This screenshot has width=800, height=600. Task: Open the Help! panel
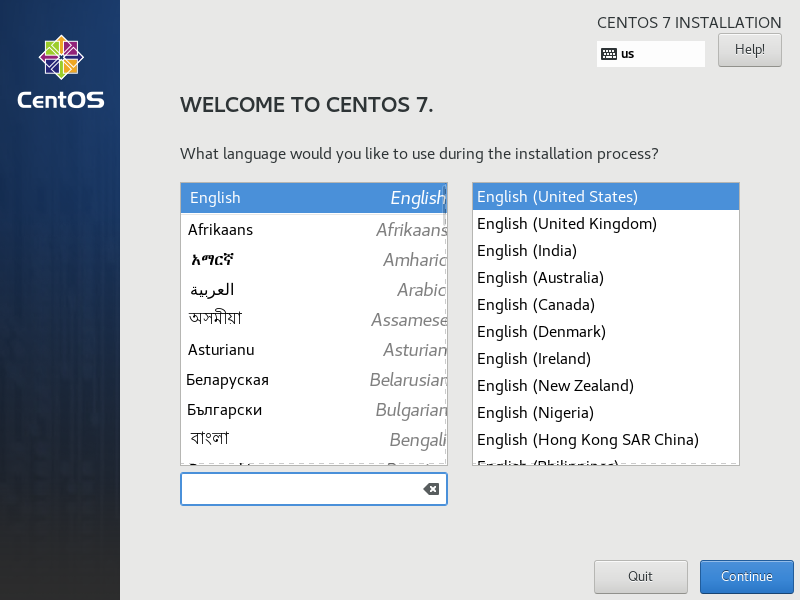749,50
